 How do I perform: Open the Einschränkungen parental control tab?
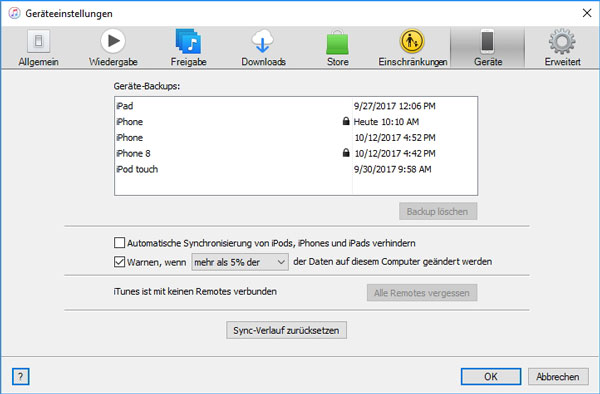412,48
